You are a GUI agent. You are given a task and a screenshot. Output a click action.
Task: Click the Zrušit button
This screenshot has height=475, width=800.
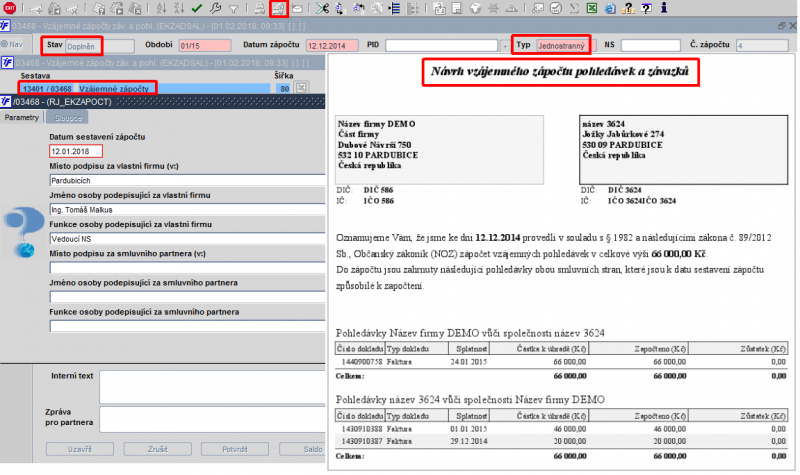pyautogui.click(x=158, y=449)
